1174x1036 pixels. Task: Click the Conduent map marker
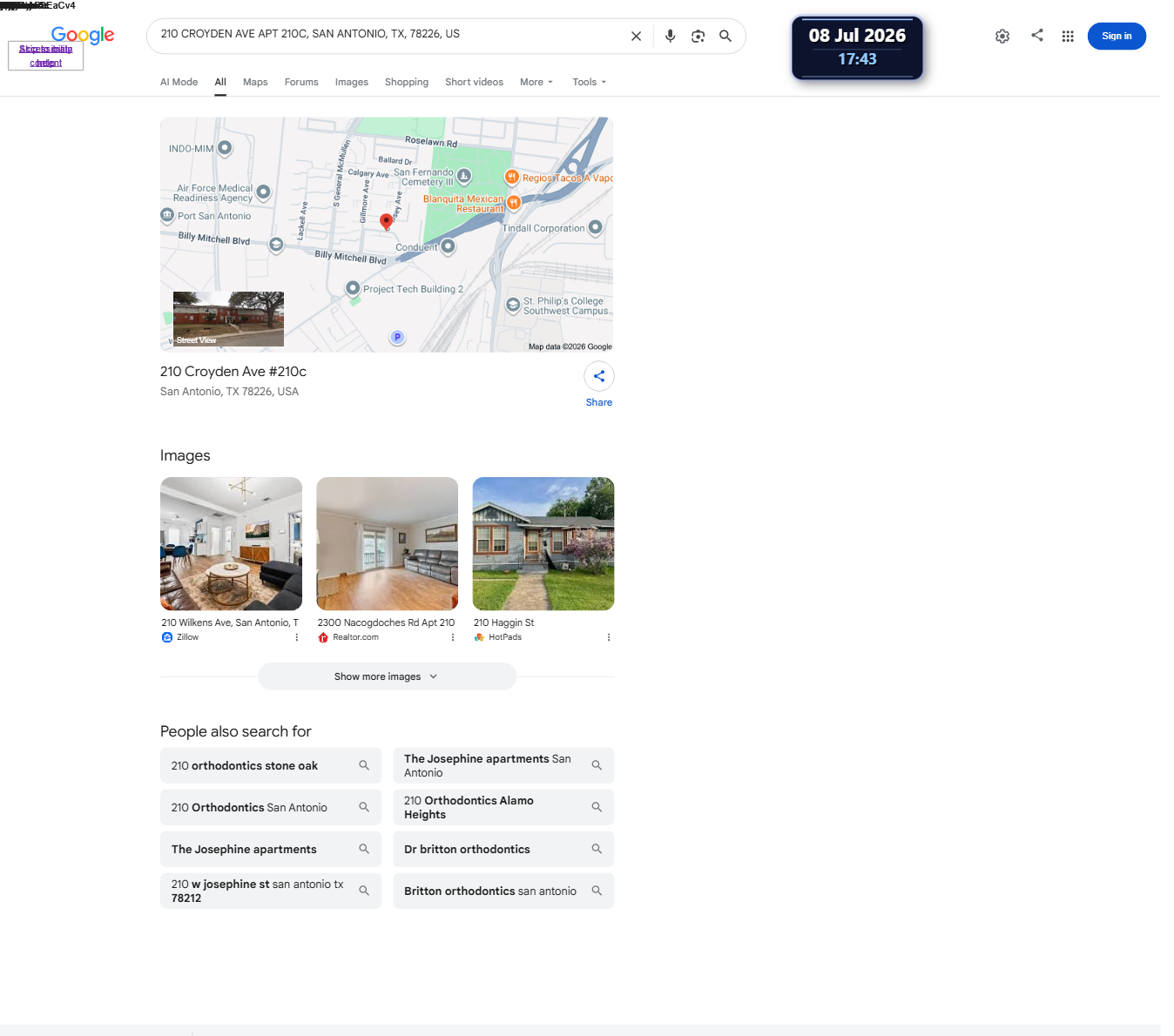[448, 246]
